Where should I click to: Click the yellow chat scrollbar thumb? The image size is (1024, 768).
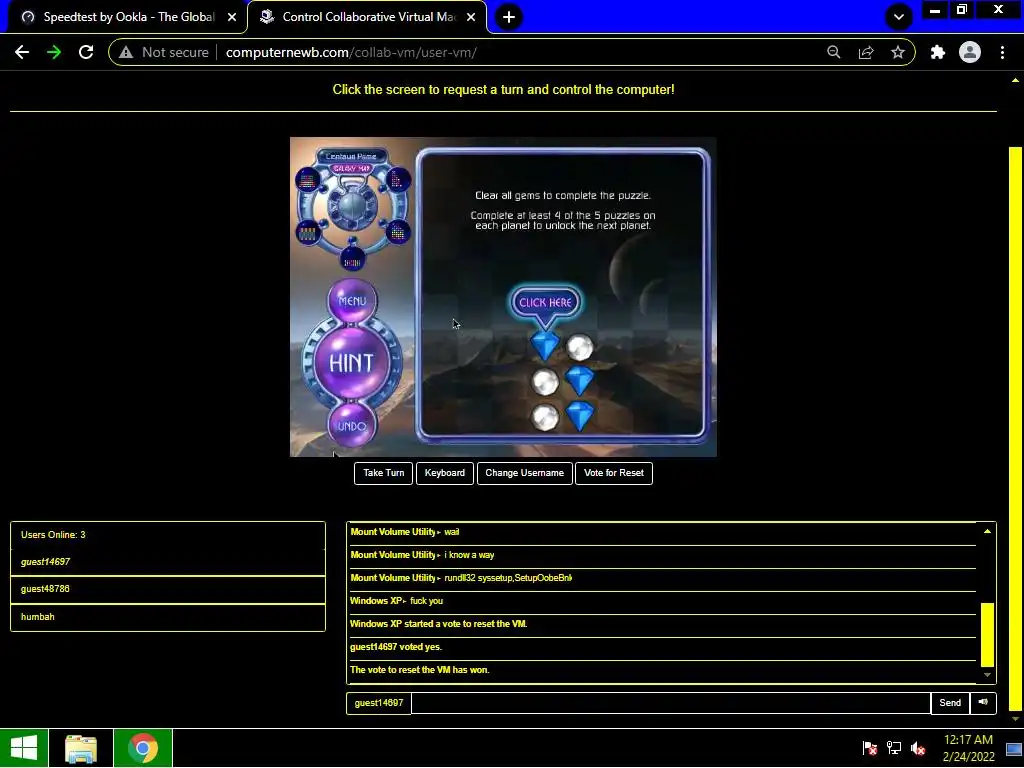coord(987,634)
